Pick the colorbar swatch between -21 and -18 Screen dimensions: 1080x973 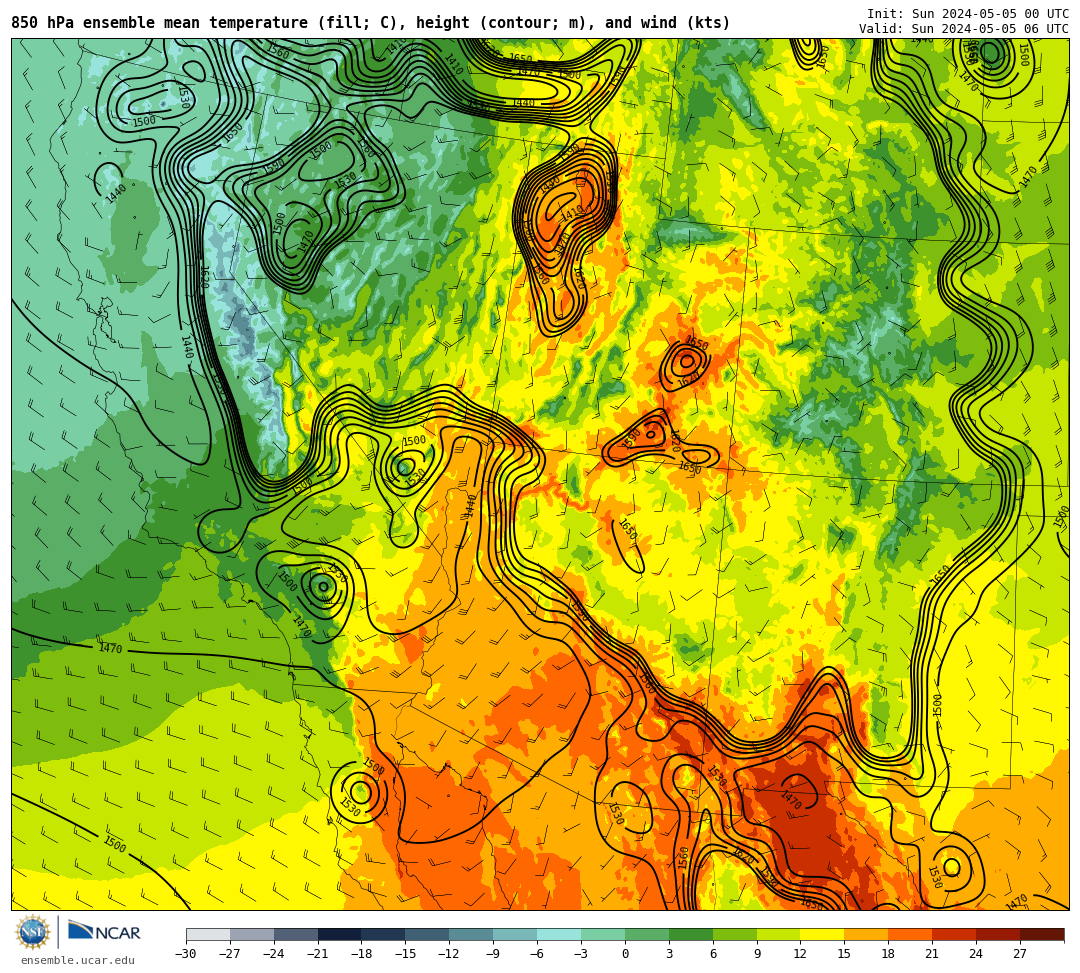(340, 934)
